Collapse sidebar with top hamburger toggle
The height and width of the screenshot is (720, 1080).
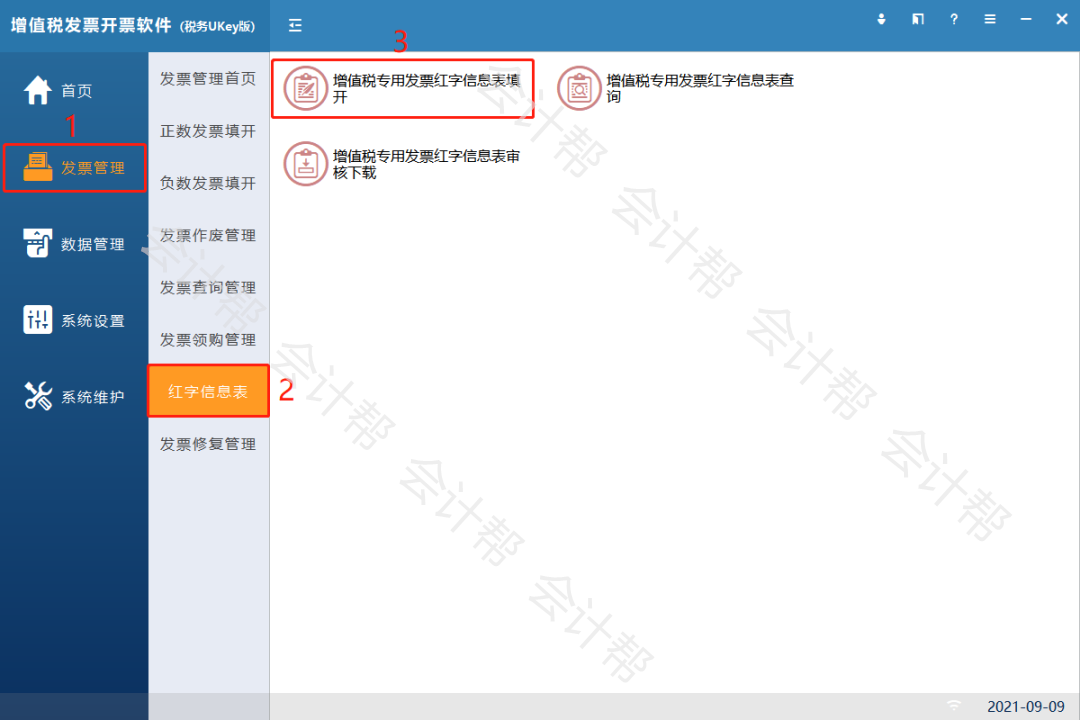pos(295,25)
